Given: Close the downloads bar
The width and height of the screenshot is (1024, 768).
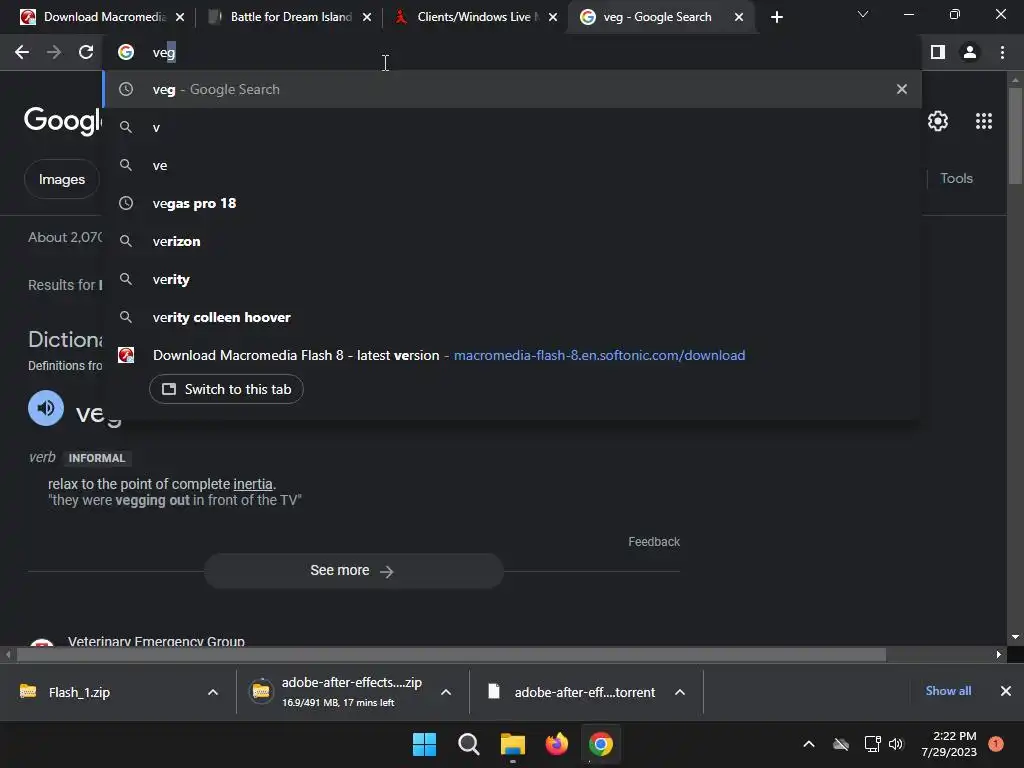Looking at the screenshot, I should point(1006,691).
